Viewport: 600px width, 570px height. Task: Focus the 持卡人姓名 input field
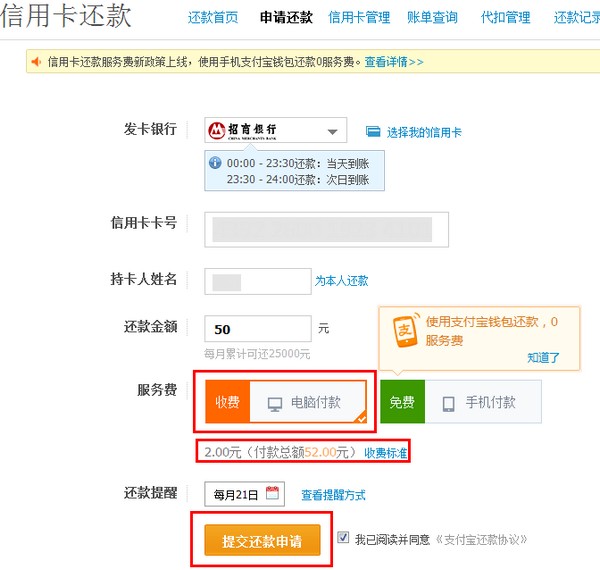tap(258, 282)
